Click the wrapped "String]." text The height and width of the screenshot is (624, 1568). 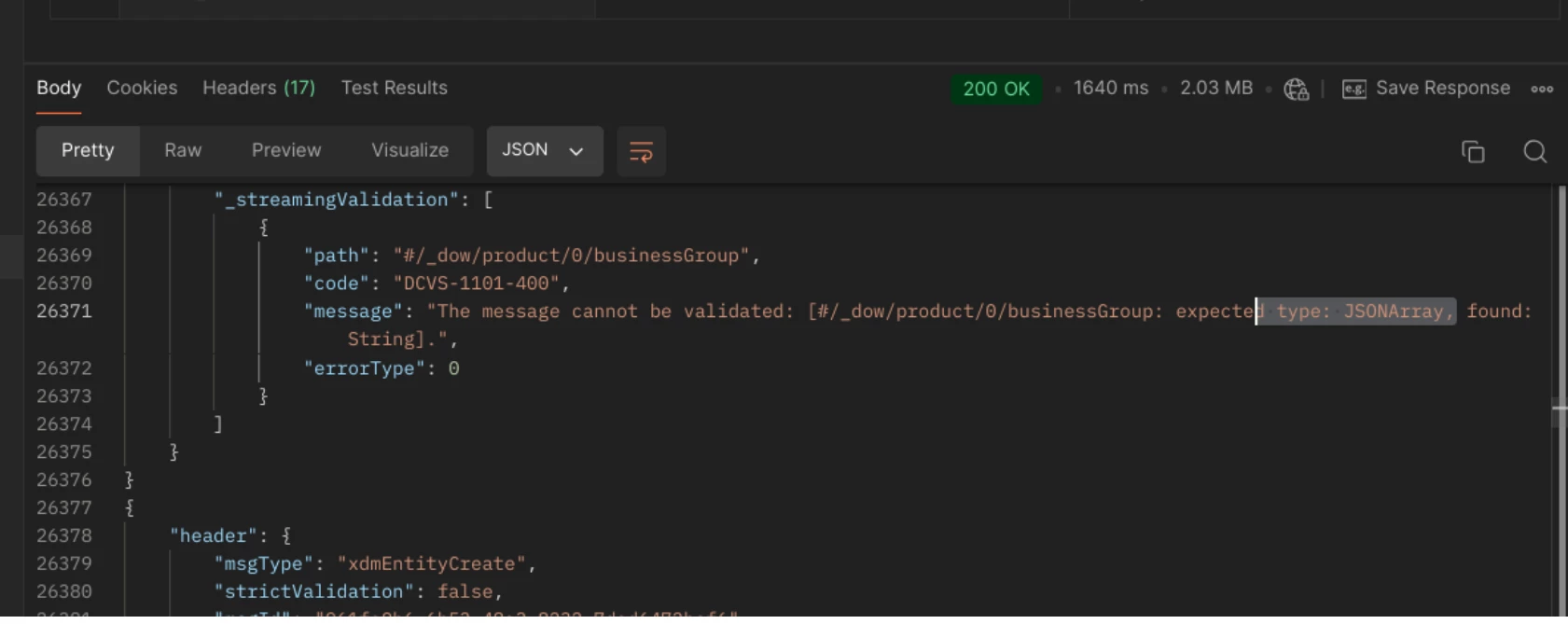397,340
